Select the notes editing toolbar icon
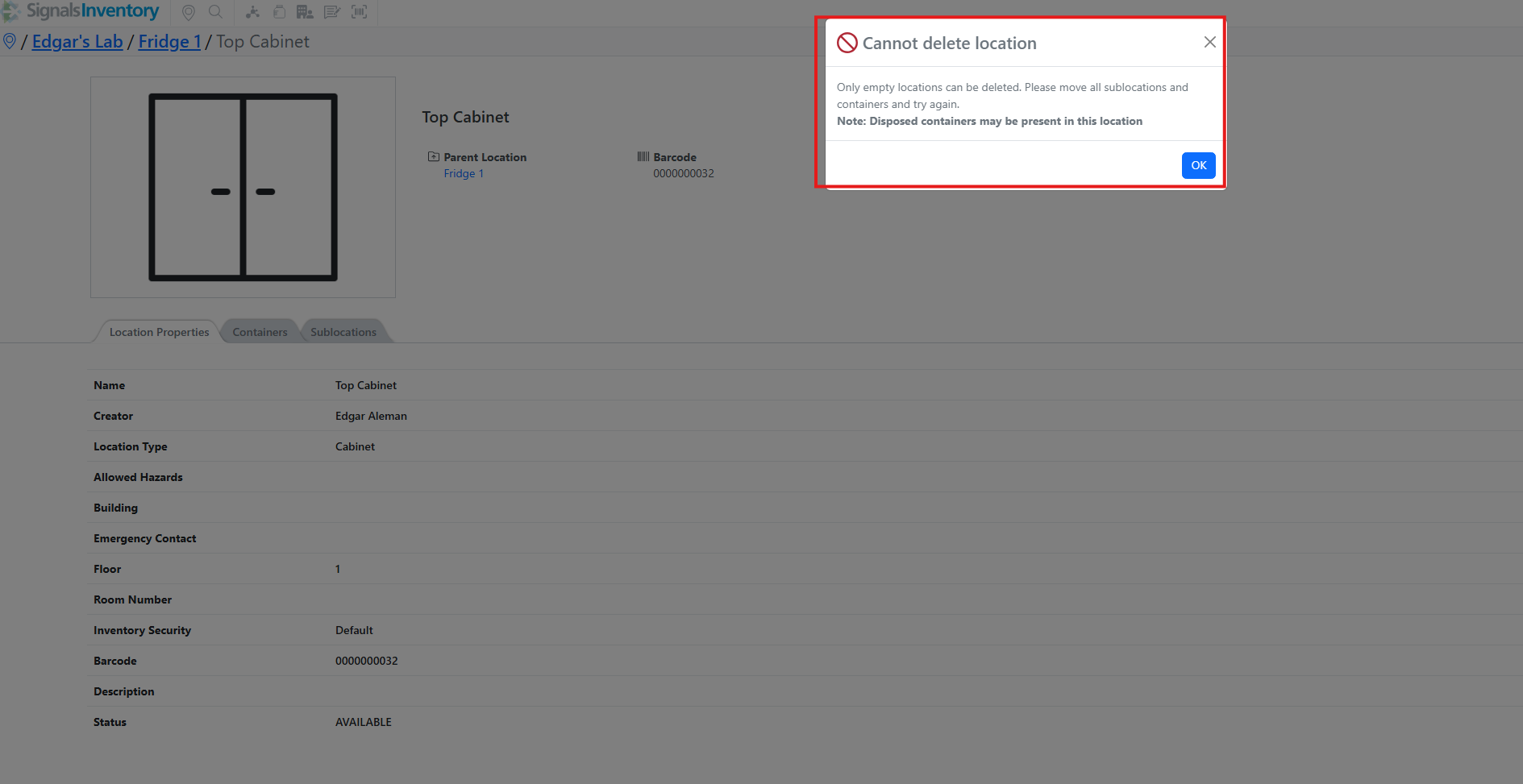The width and height of the screenshot is (1523, 784). 332,12
